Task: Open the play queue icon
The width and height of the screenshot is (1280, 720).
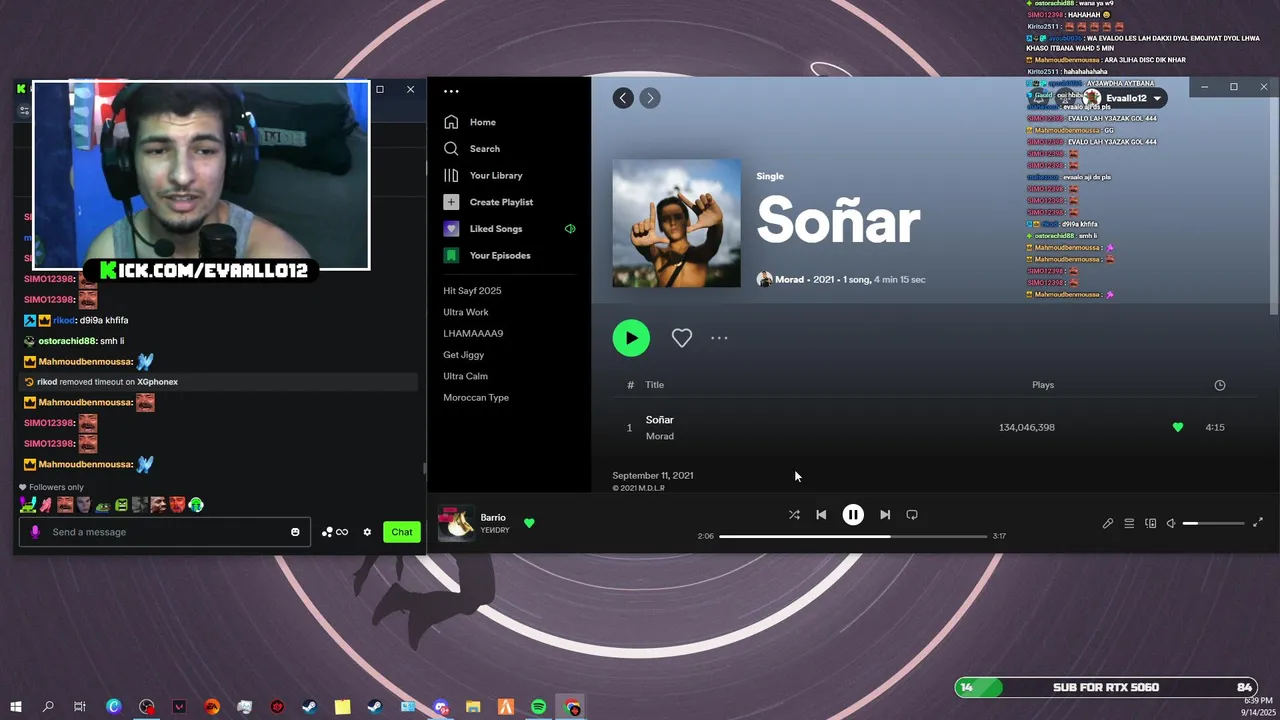Action: pyautogui.click(x=1129, y=523)
